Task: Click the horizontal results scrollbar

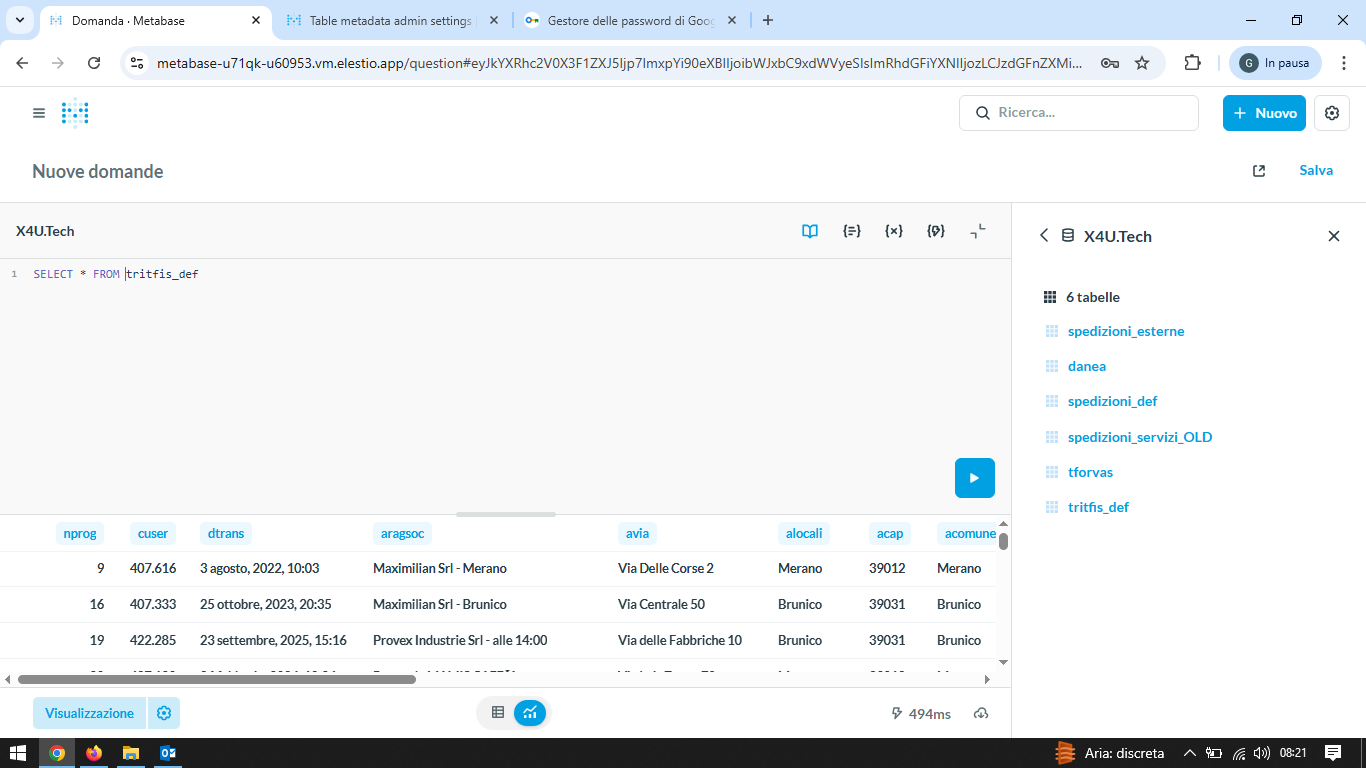Action: 216,679
